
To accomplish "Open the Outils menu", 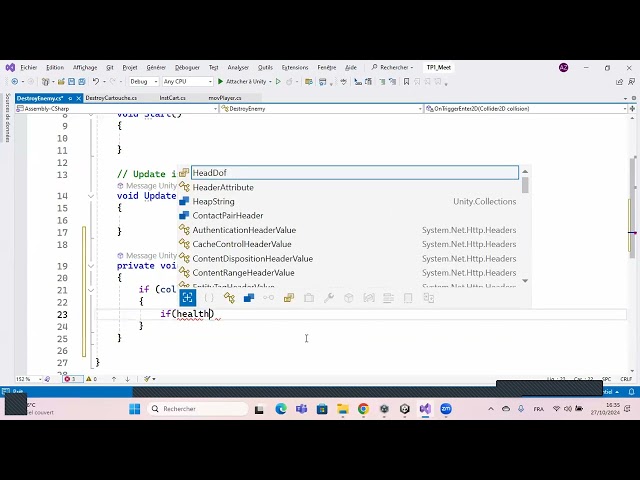I will [x=265, y=67].
